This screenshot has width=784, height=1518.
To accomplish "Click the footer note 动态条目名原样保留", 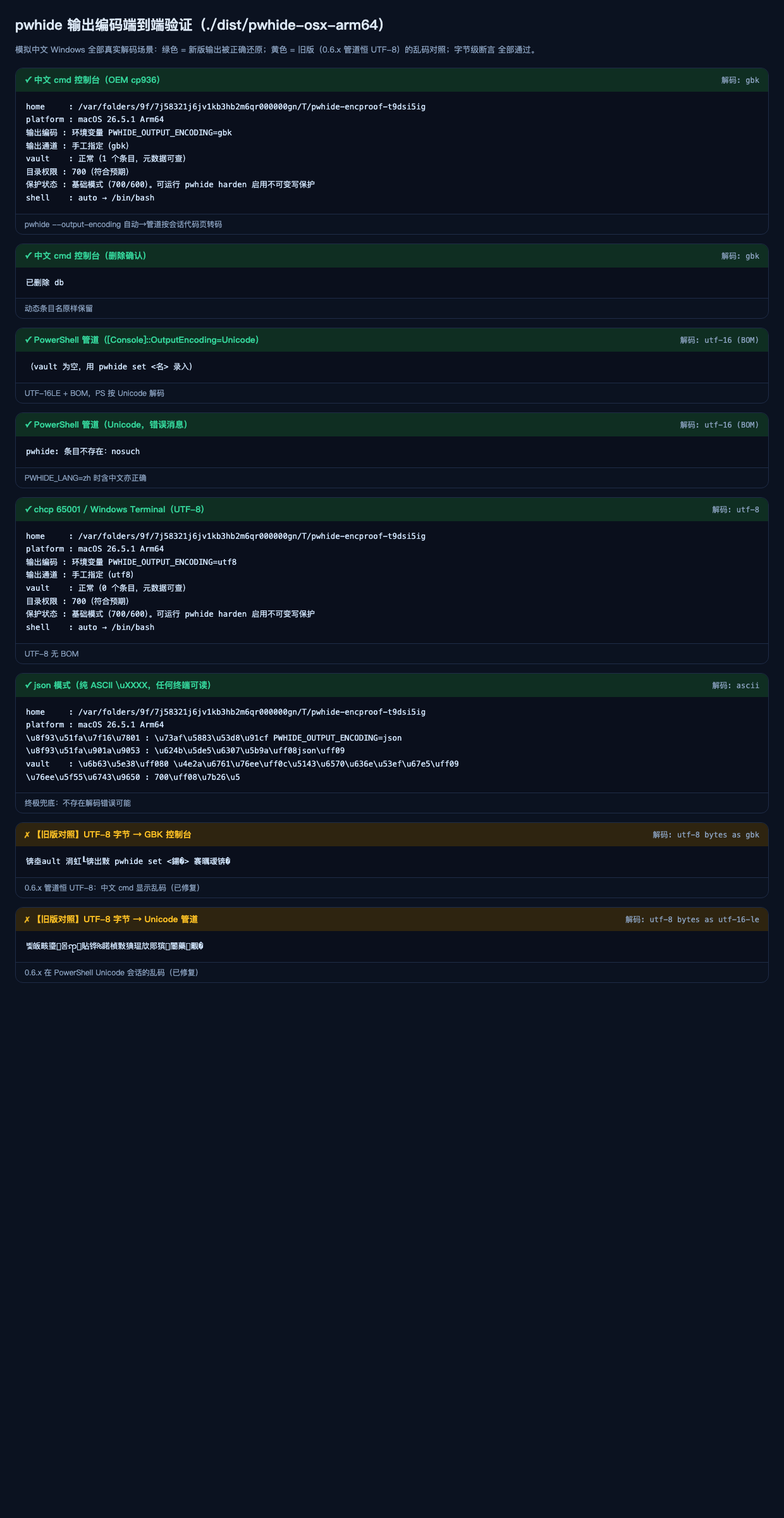I will 59,308.
